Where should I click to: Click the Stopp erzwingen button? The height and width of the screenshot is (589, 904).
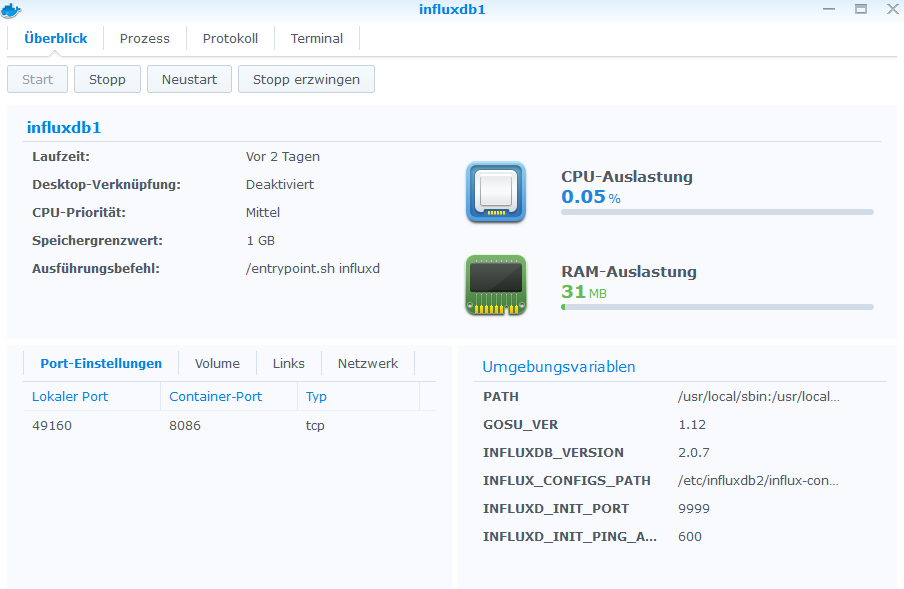tap(306, 79)
